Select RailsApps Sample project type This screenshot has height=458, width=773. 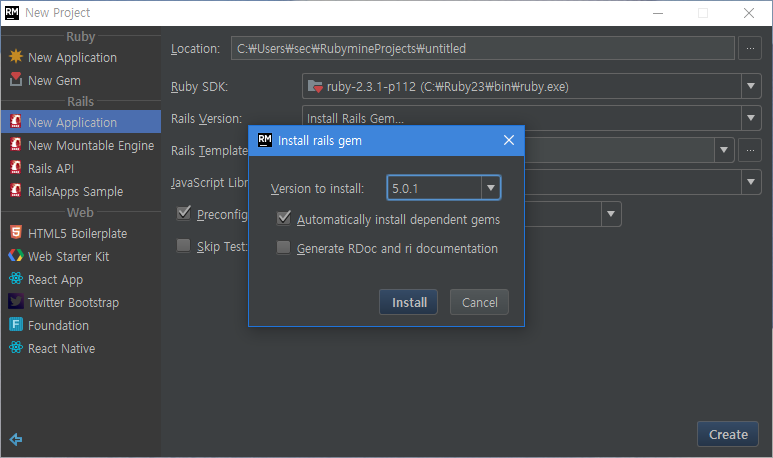(x=81, y=191)
